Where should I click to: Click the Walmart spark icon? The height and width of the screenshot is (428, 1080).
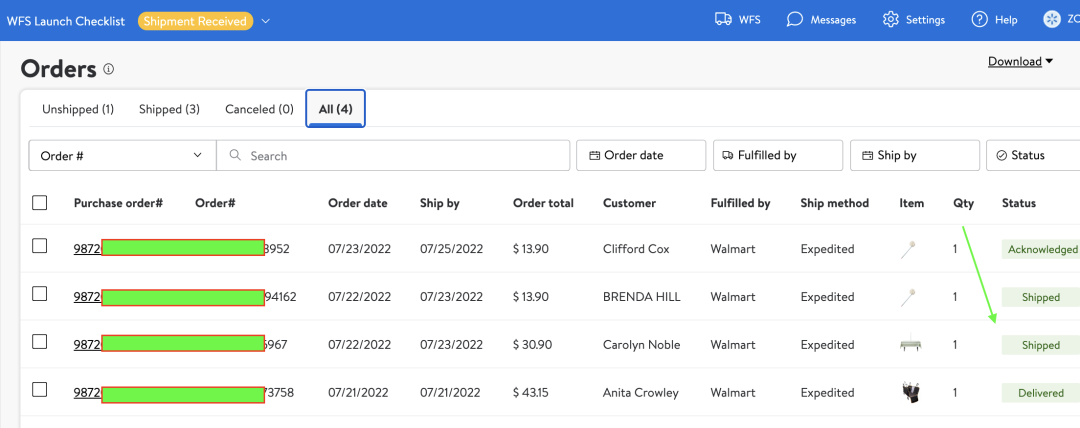[1051, 20]
